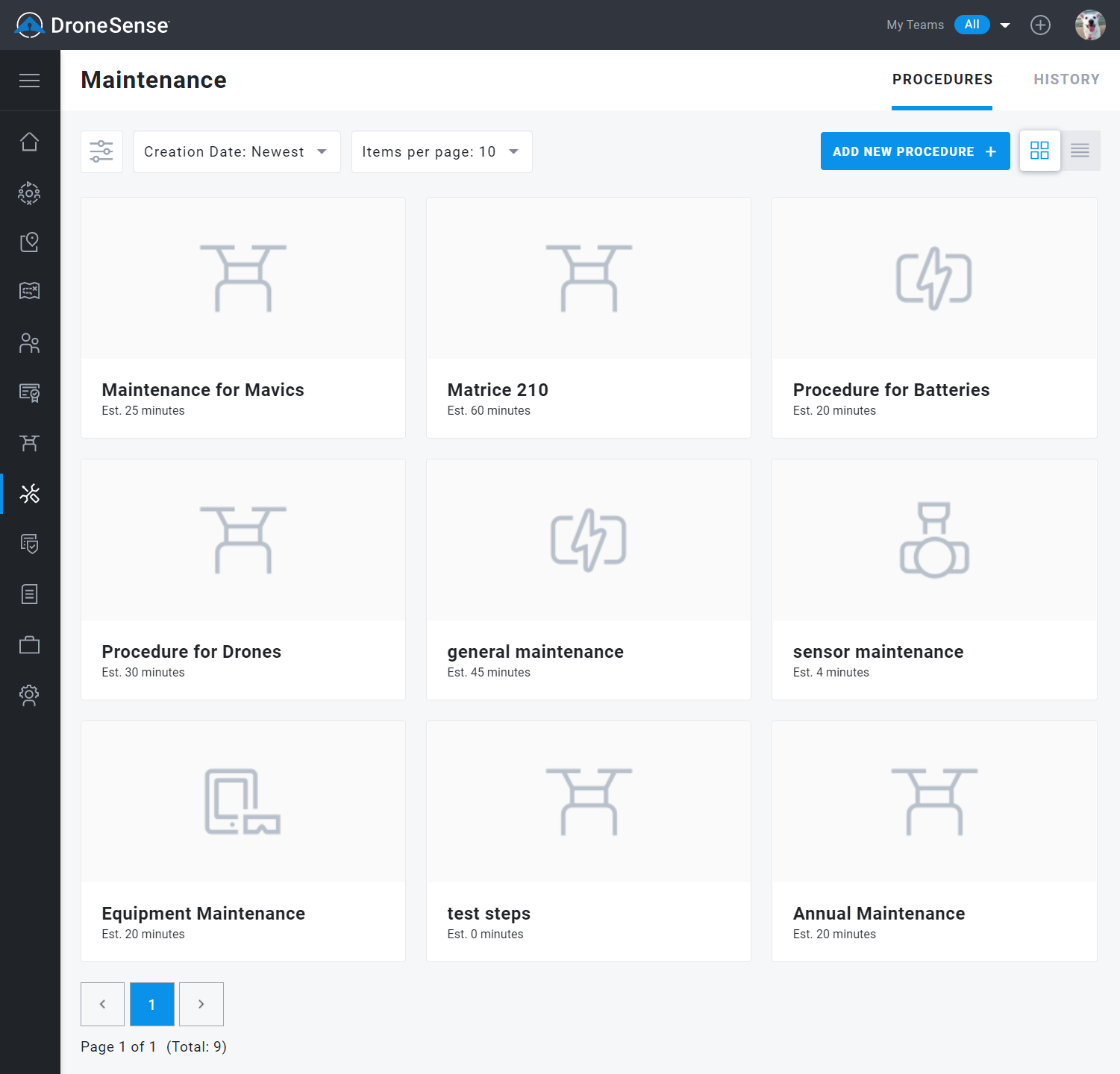Open the flight map sidebar icon
1120x1074 pixels.
click(29, 291)
